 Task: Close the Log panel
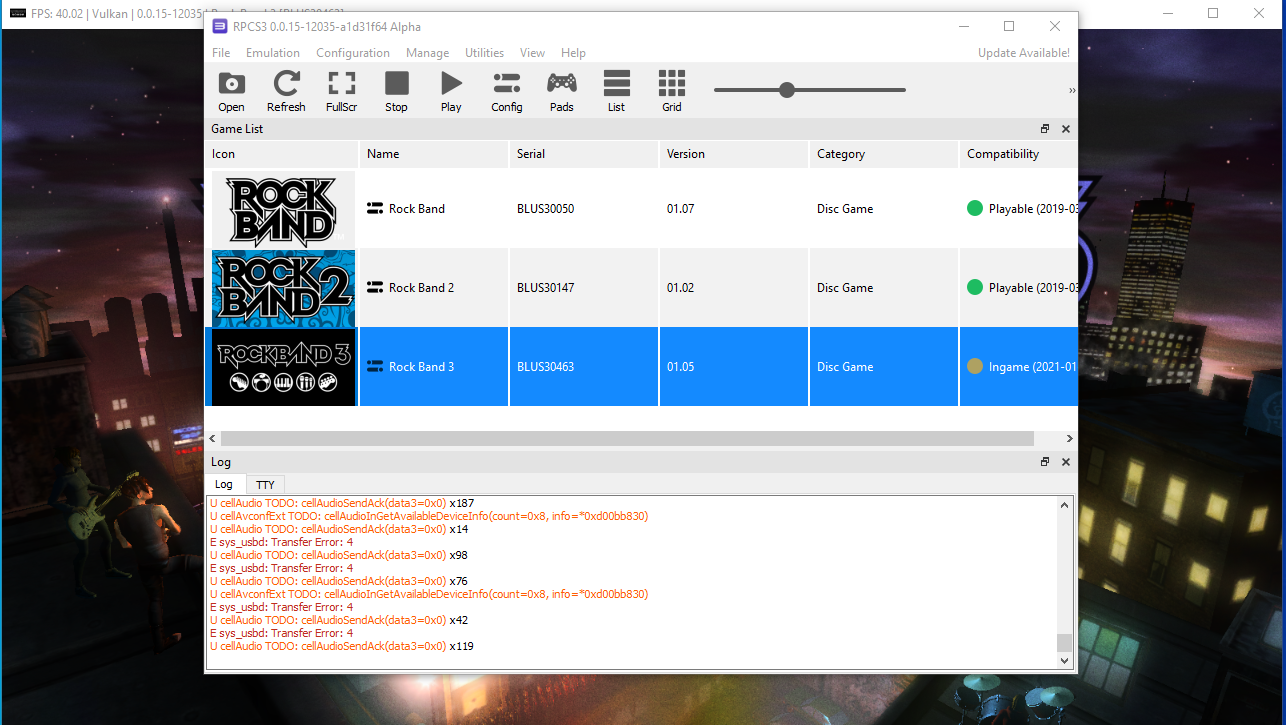point(1066,462)
